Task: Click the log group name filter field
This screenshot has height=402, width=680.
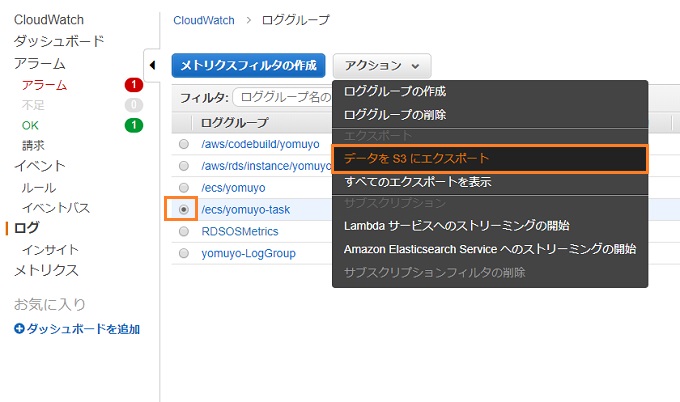Action: pyautogui.click(x=282, y=97)
